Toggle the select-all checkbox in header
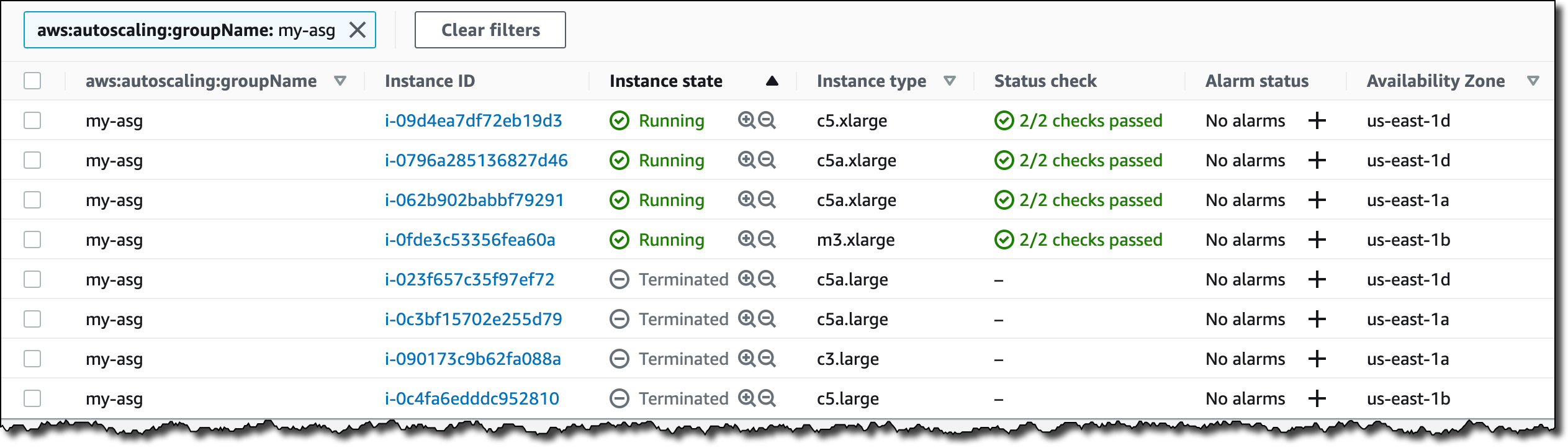Image resolution: width=1568 pixels, height=448 pixels. coord(32,81)
